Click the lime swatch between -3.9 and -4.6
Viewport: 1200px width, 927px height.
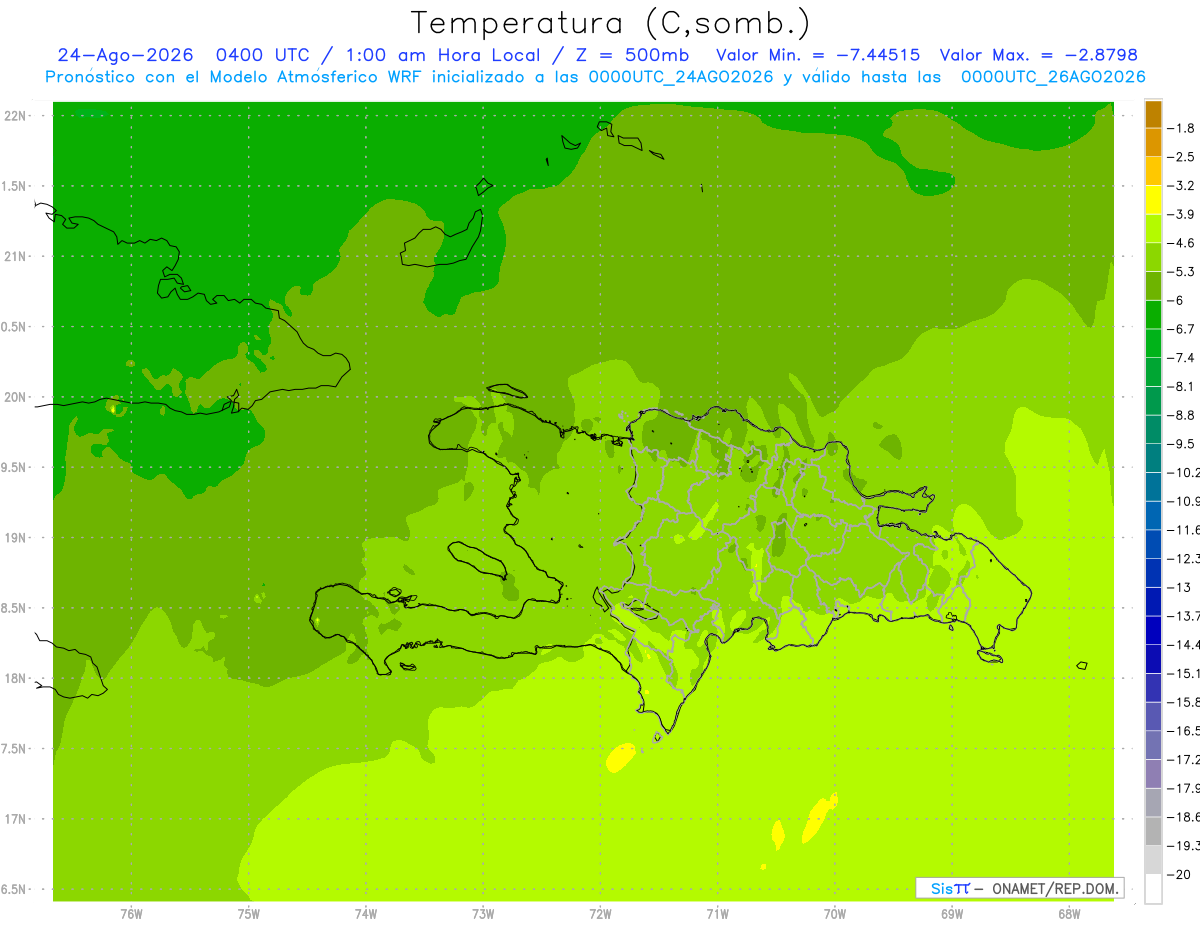1153,229
